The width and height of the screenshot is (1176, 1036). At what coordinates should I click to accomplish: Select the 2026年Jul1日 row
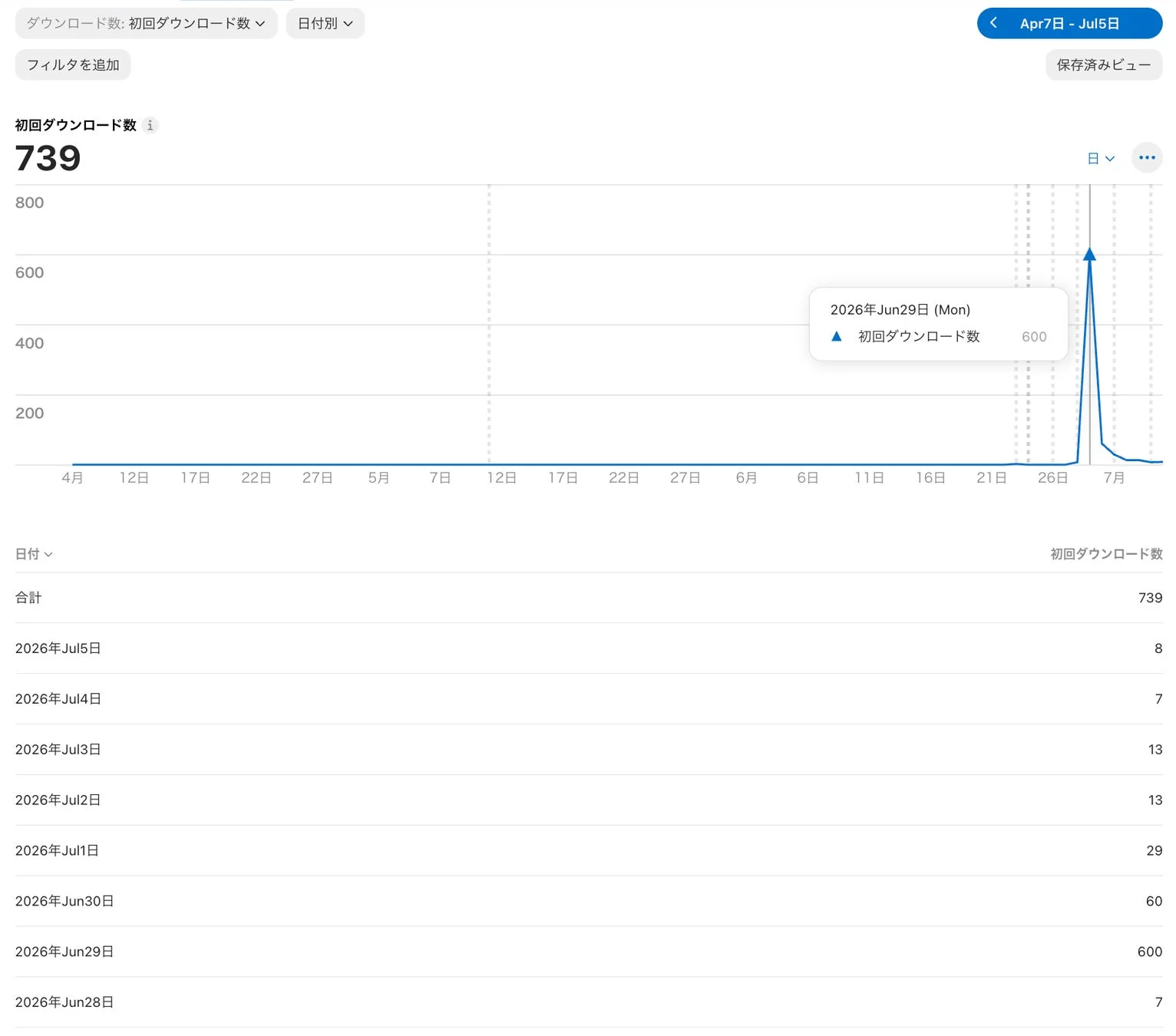pyautogui.click(x=589, y=851)
